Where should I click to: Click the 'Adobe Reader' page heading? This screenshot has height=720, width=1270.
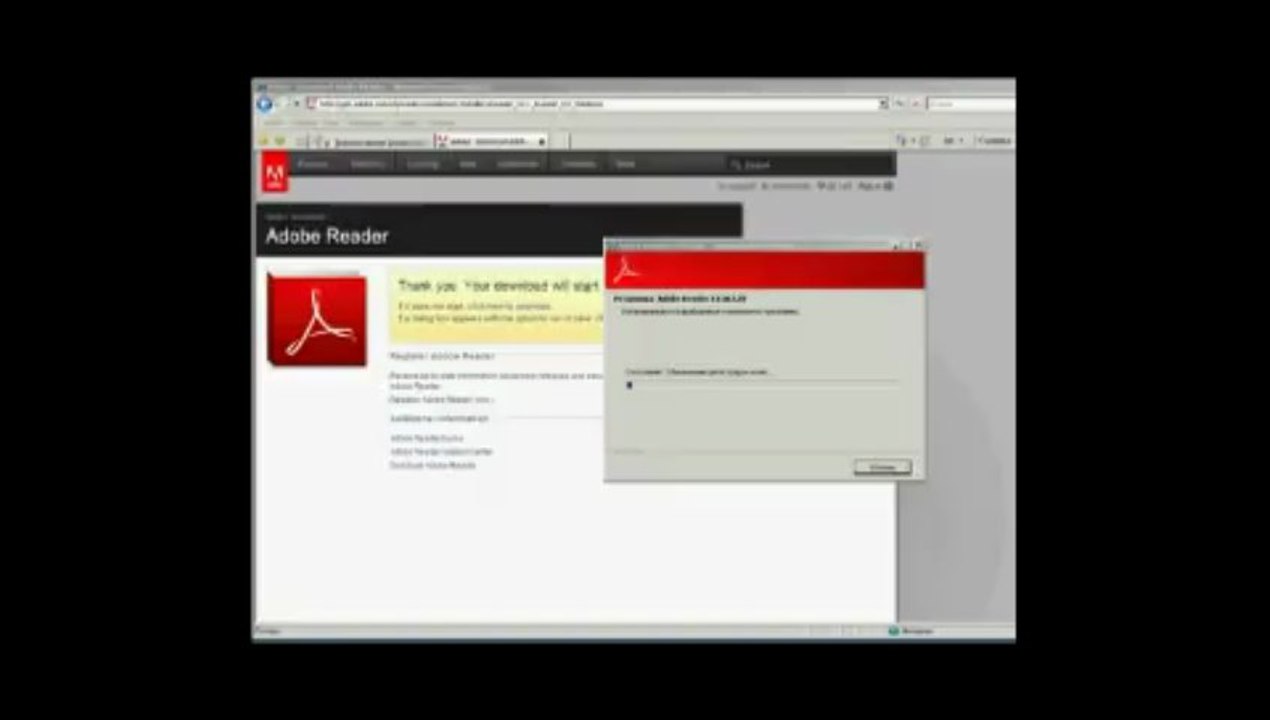[x=327, y=237]
